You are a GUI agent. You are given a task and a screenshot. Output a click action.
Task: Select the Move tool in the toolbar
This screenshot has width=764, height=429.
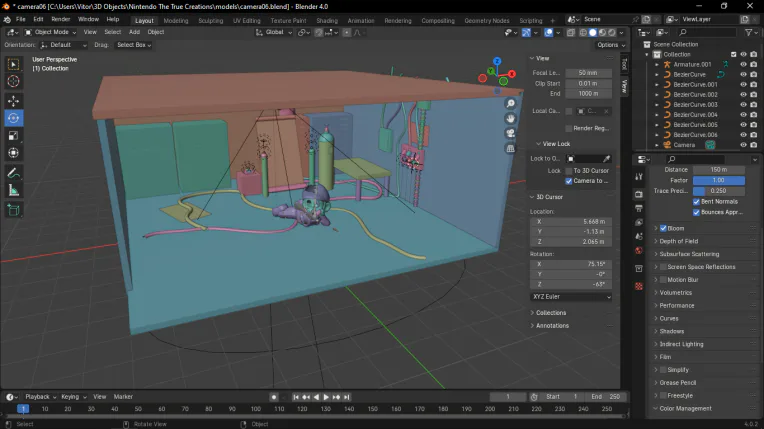(x=14, y=101)
